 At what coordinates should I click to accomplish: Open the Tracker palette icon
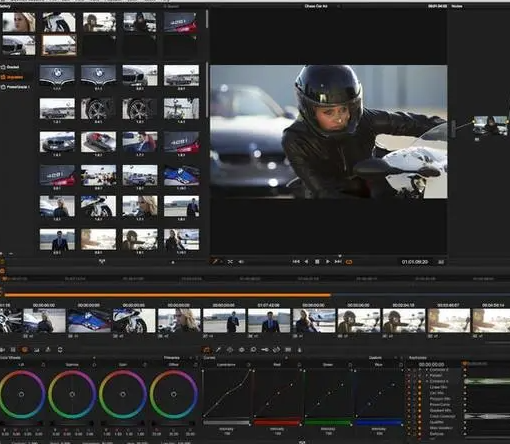pos(242,350)
